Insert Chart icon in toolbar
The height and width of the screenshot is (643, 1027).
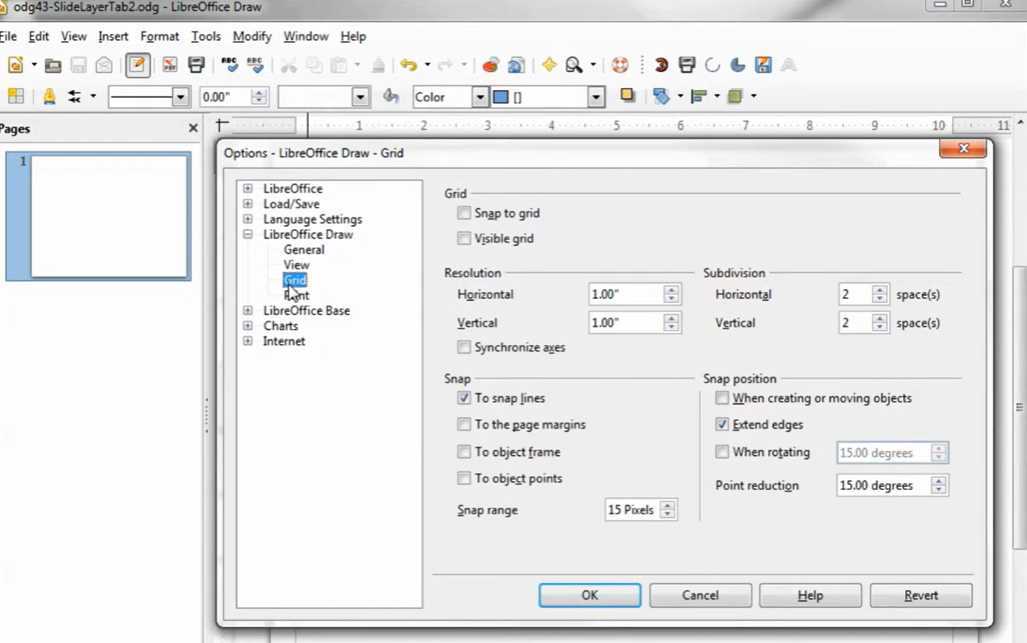(490, 65)
